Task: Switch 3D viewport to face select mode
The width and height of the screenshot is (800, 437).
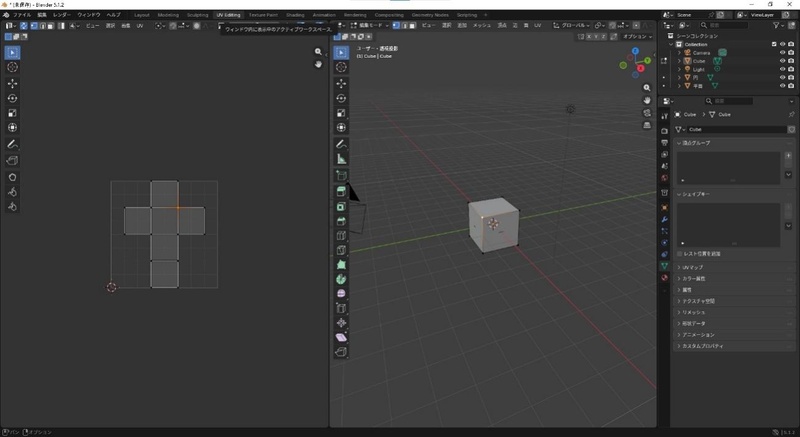Action: 412,25
